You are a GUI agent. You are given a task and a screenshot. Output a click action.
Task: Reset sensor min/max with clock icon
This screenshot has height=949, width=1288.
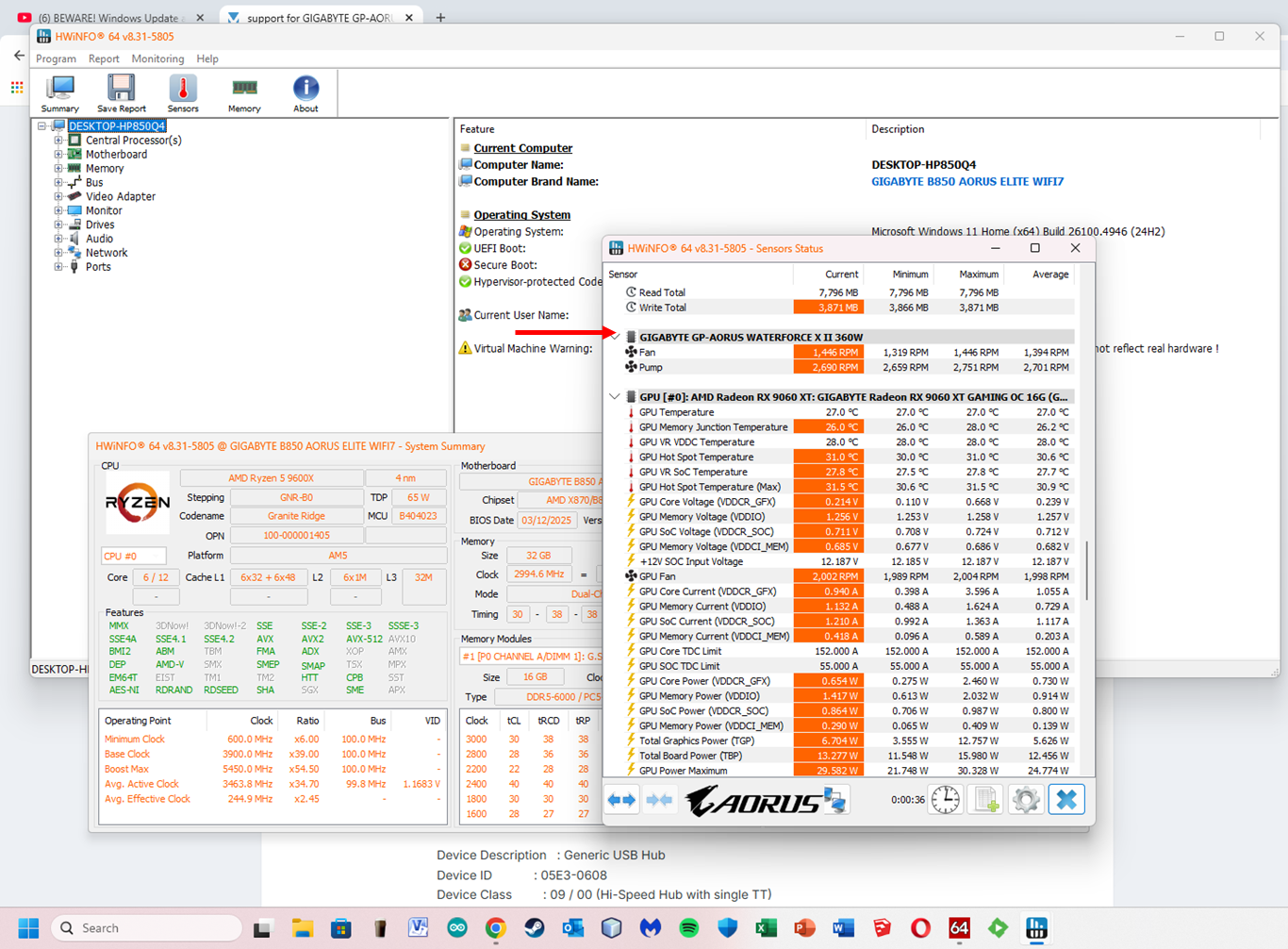(946, 800)
